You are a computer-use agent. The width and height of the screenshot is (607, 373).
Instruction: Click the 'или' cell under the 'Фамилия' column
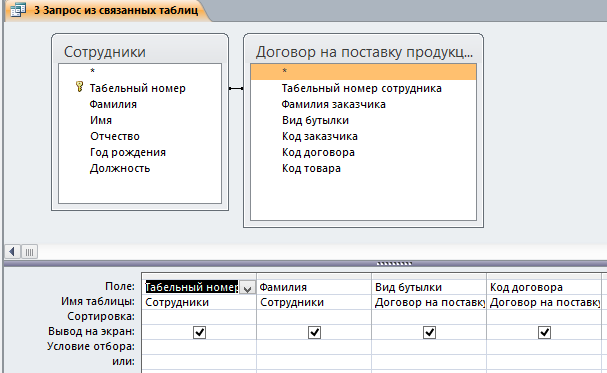point(314,362)
